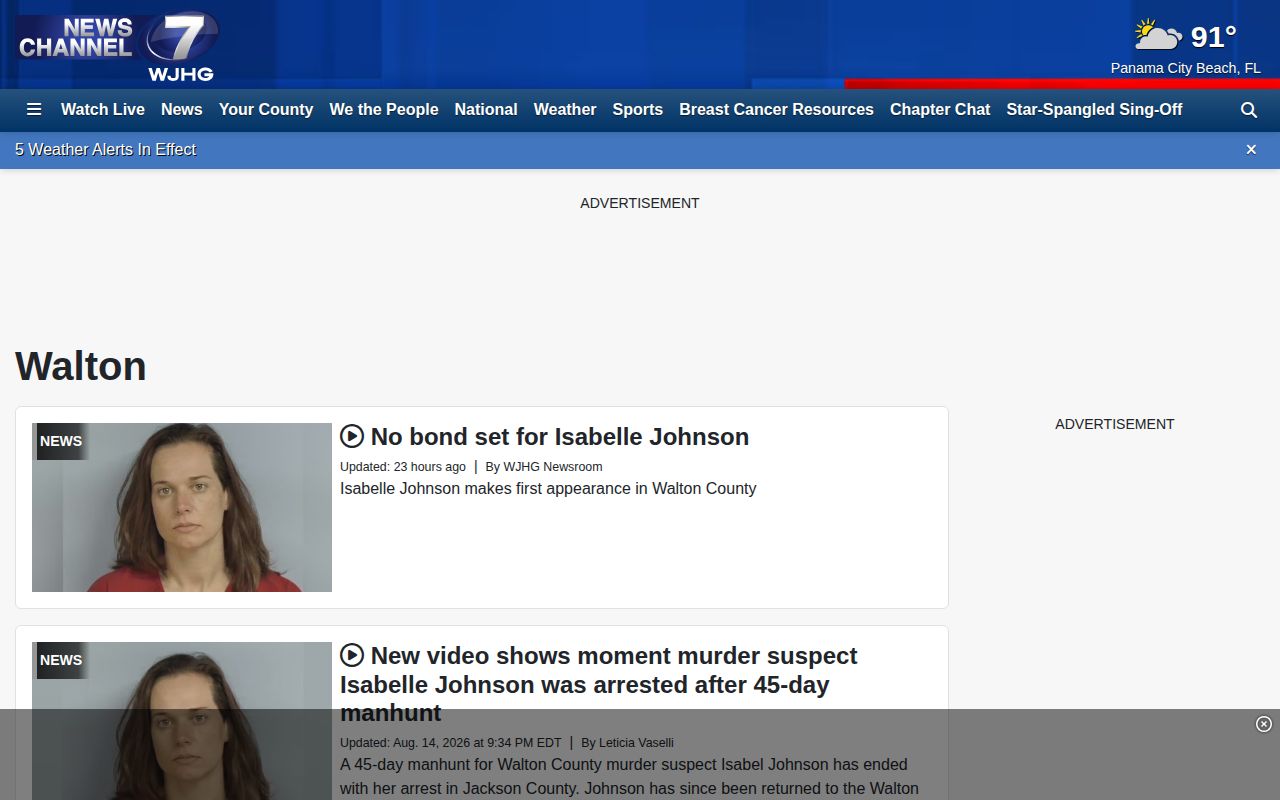Viewport: 1280px width, 800px height.
Task: Click the partly cloudy weather icon
Action: 1158,36
